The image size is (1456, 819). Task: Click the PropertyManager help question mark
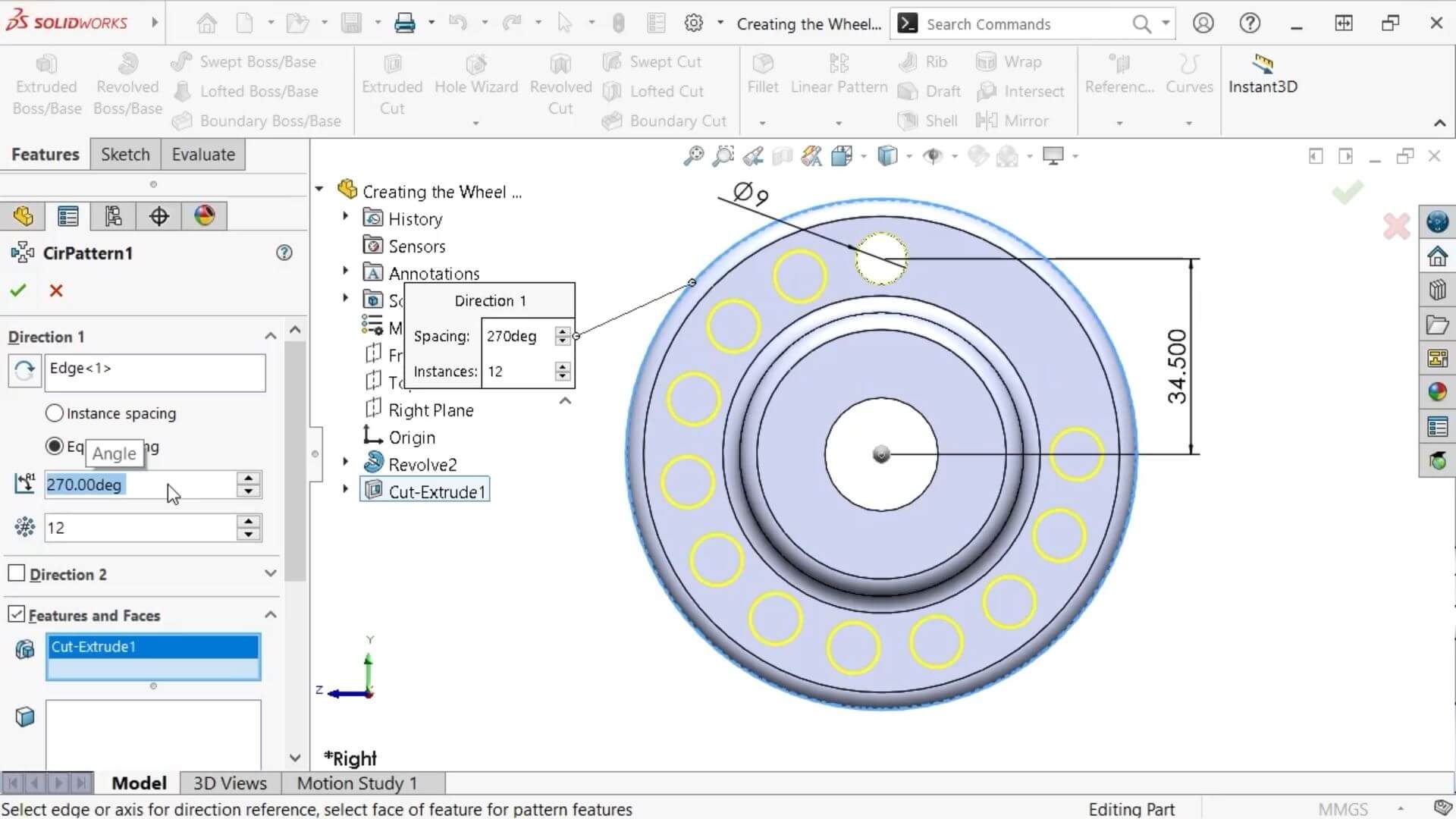[x=284, y=253]
